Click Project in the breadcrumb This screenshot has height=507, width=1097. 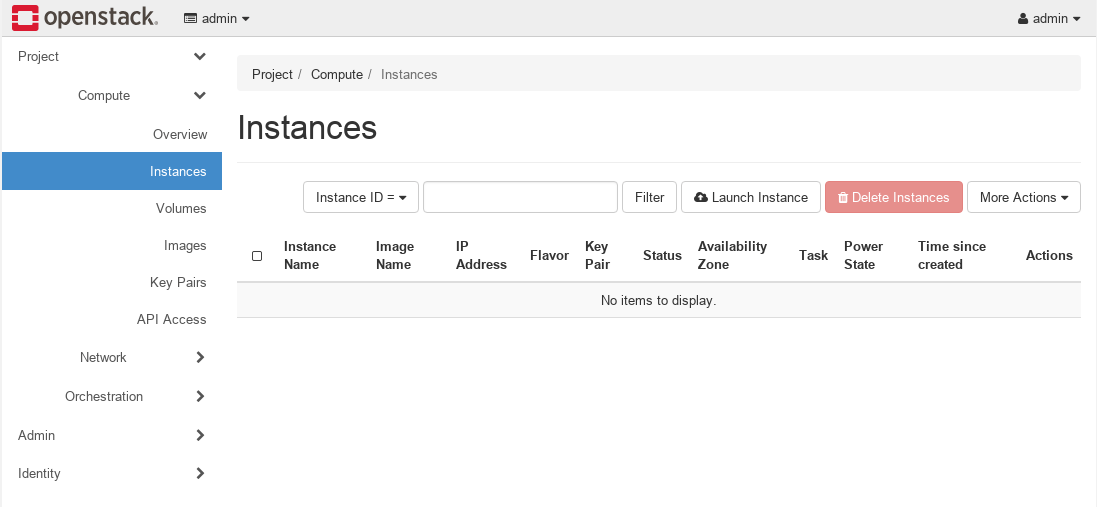tap(272, 74)
